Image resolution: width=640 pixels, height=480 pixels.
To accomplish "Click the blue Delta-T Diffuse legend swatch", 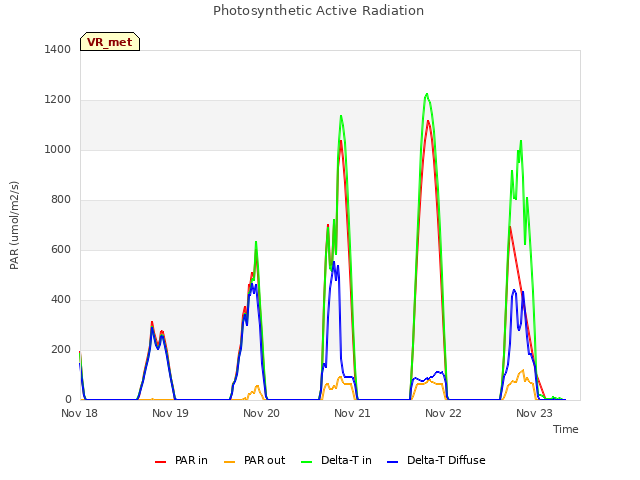I will pos(392,462).
